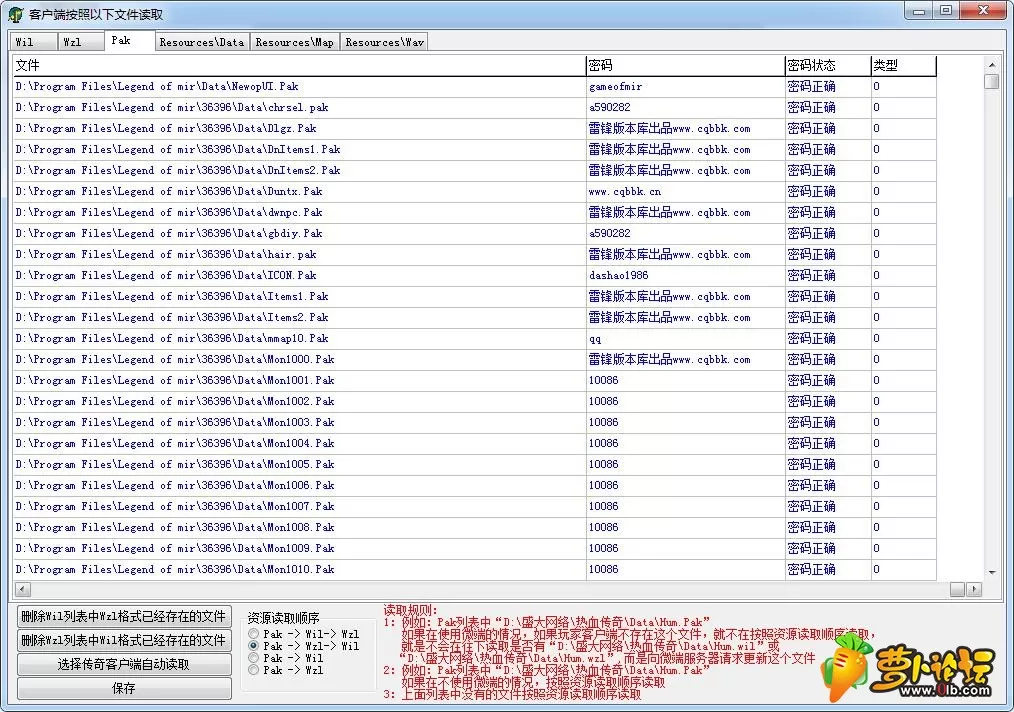Open the Resources\Data tab
The image size is (1014, 712).
202,42
